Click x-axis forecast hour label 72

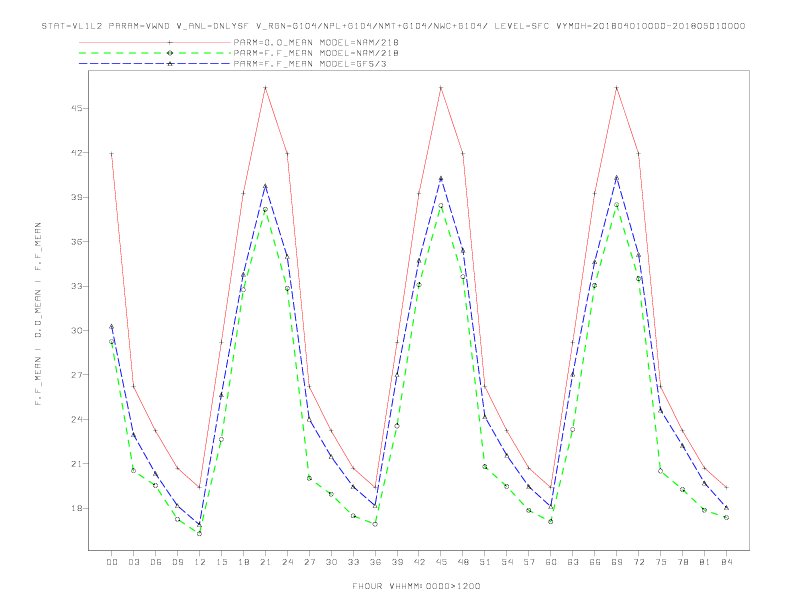[639, 562]
